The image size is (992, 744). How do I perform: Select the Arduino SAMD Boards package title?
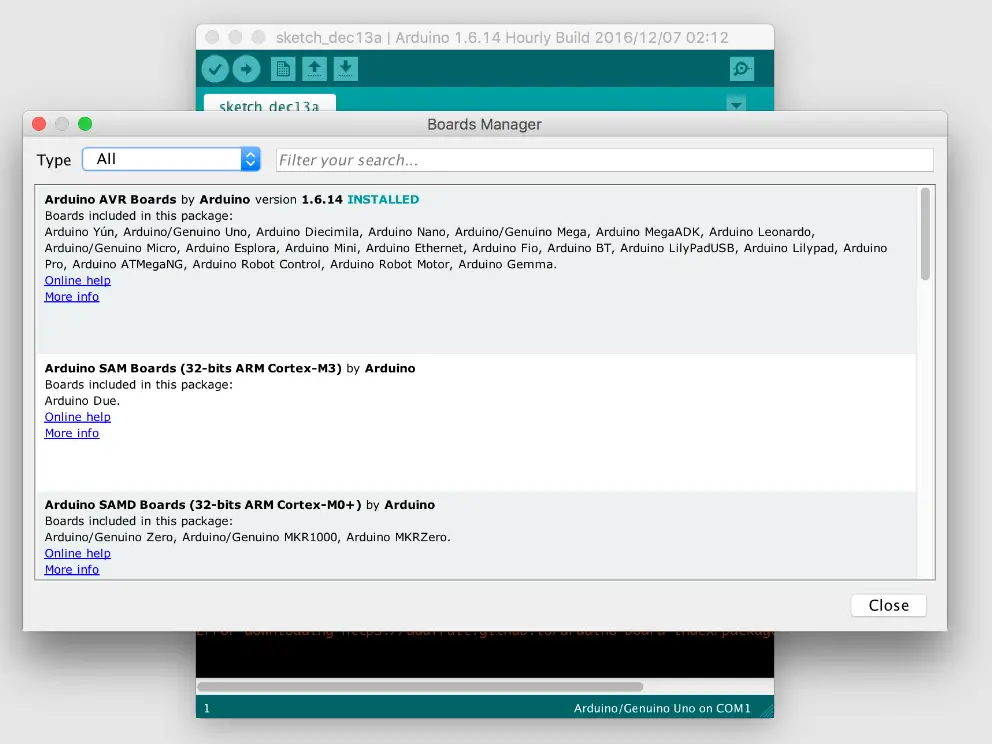click(x=203, y=505)
